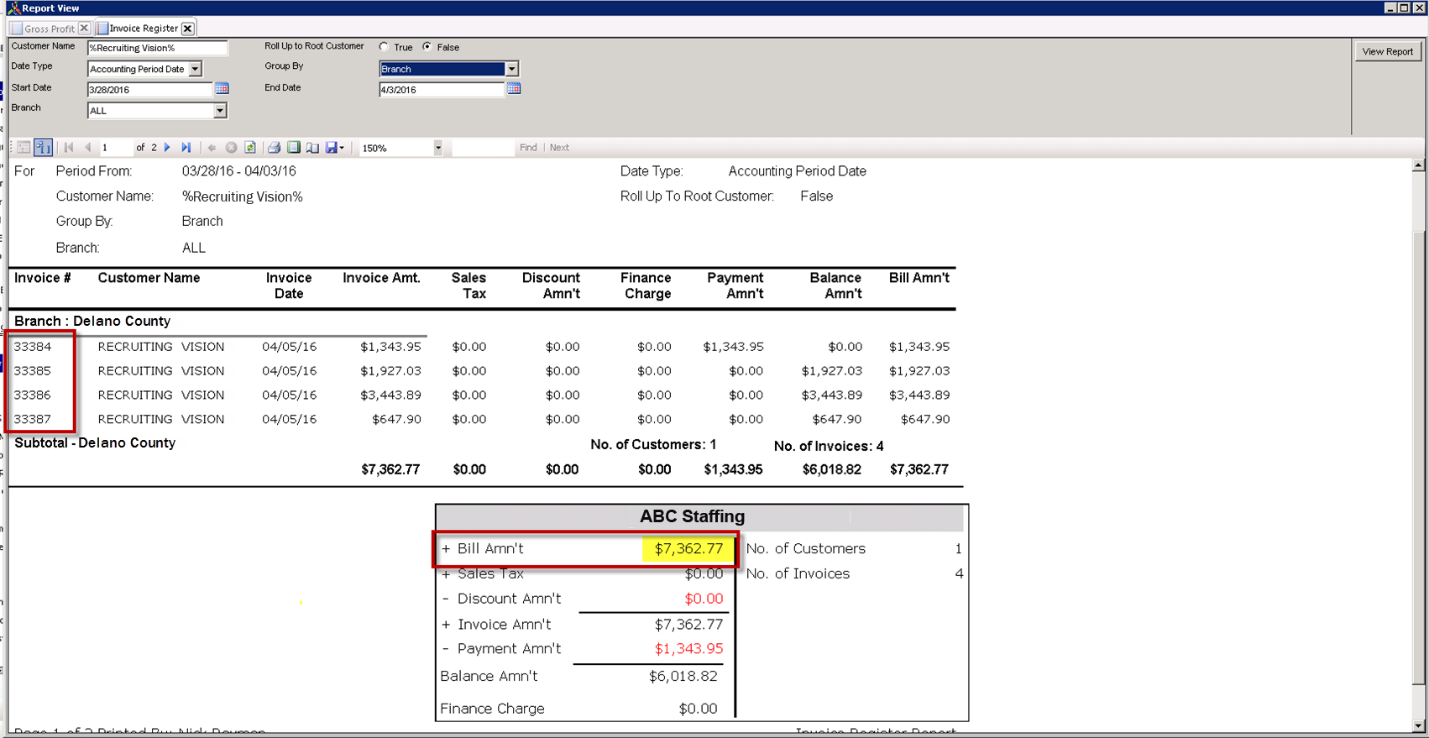The image size is (1429, 738).
Task: Click invoice number 33385
Action: point(33,371)
